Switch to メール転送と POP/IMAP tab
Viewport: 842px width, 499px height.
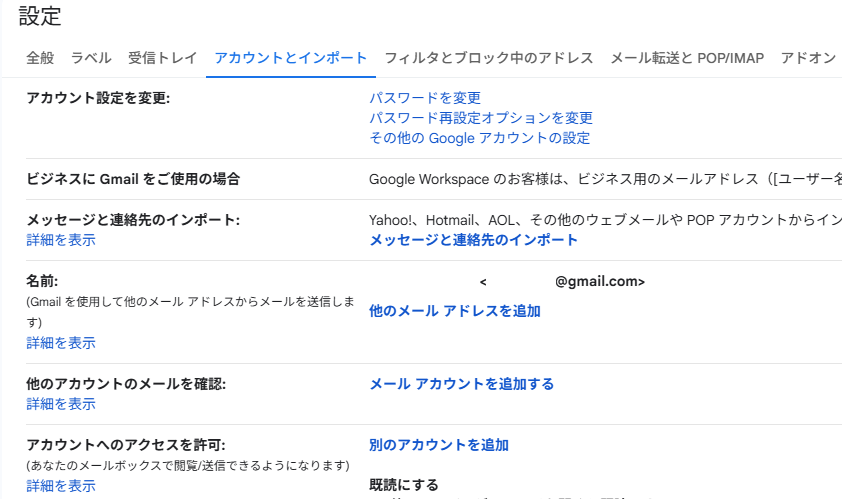(x=687, y=58)
